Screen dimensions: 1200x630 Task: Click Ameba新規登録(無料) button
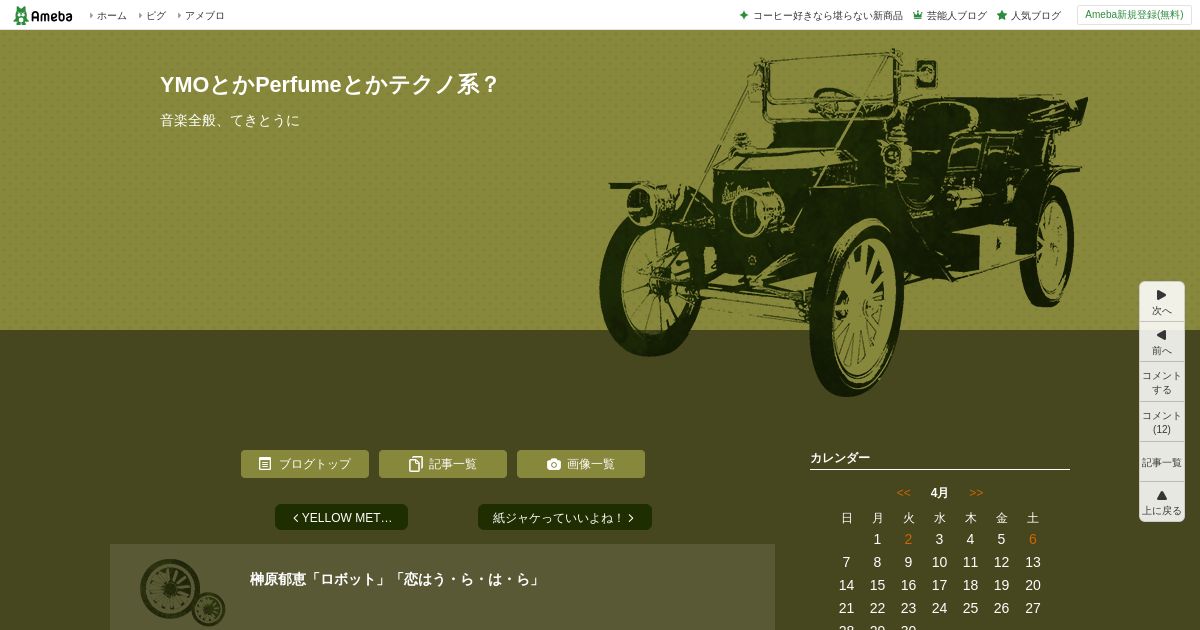[x=1134, y=15]
